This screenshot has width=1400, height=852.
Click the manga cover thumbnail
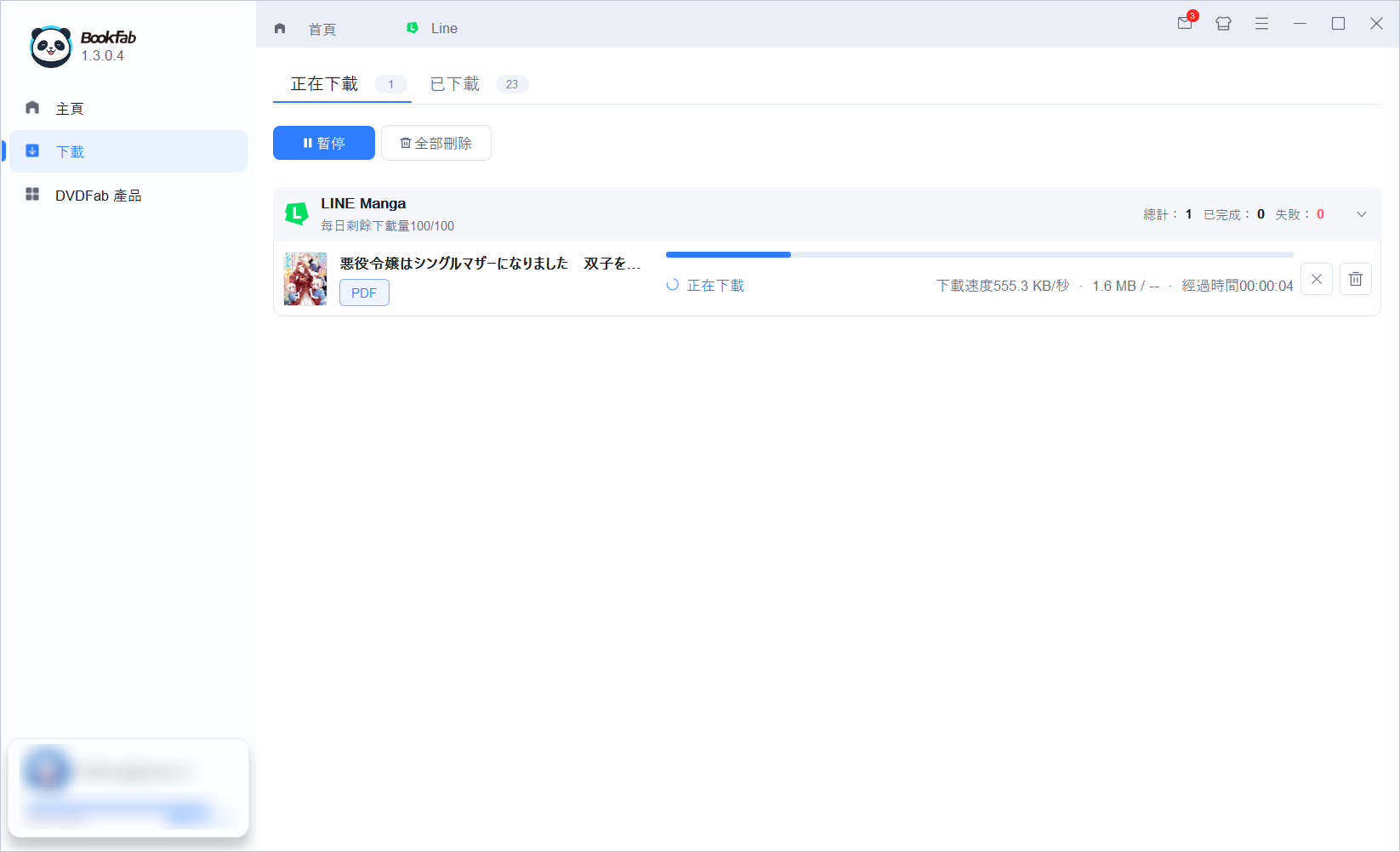pos(305,278)
